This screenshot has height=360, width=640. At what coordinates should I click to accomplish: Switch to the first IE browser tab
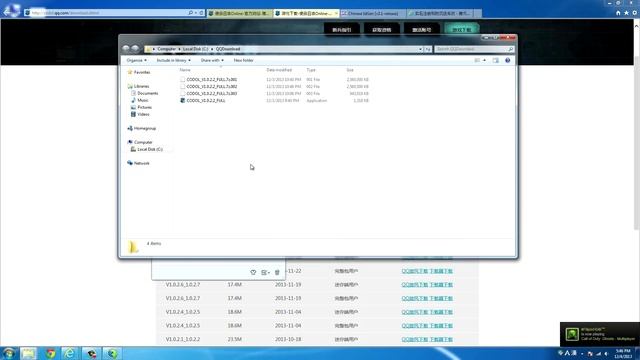[240, 13]
